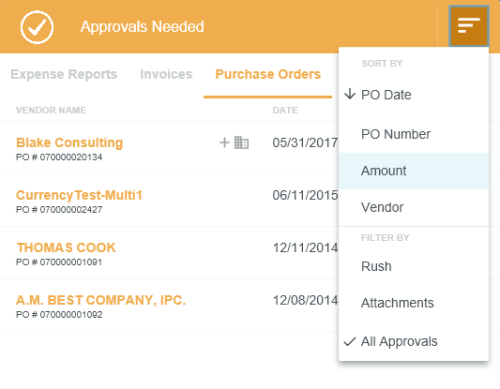Filter by Rush
500x389 pixels.
pos(414,266)
